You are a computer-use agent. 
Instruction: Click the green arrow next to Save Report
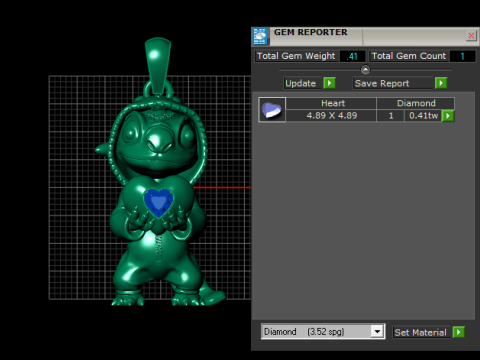[x=441, y=83]
